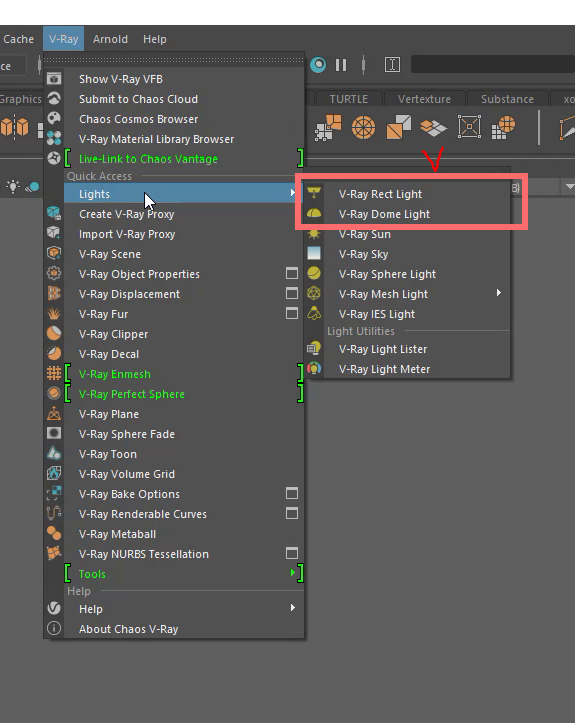Click the V-Ray Volume Grid icon
Image resolution: width=575 pixels, height=723 pixels.
[54, 473]
